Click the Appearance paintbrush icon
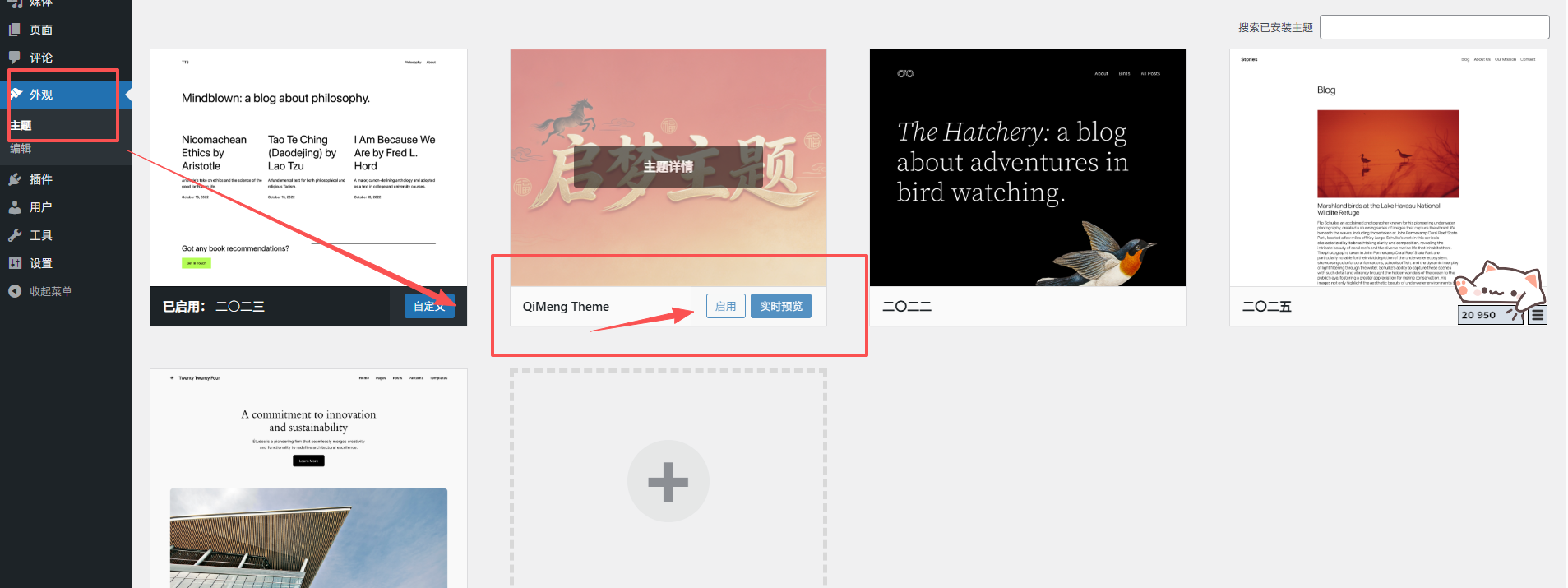Image resolution: width=1568 pixels, height=588 pixels. (16, 95)
